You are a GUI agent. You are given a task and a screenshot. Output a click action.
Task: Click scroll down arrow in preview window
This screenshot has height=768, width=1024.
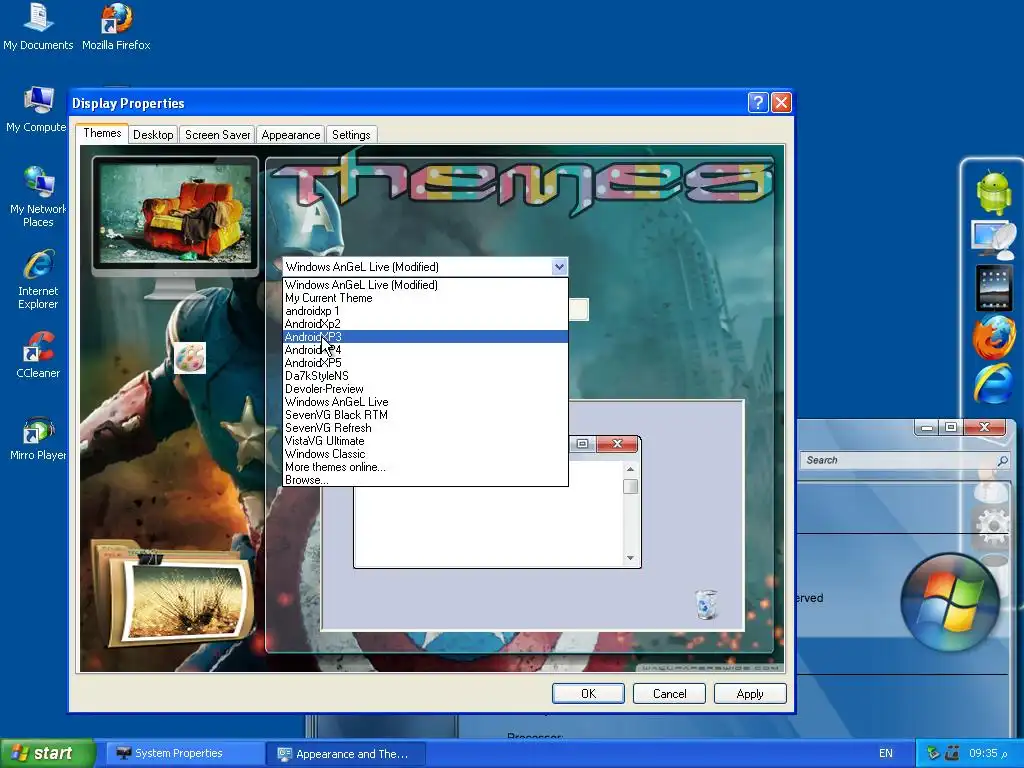[x=630, y=558]
